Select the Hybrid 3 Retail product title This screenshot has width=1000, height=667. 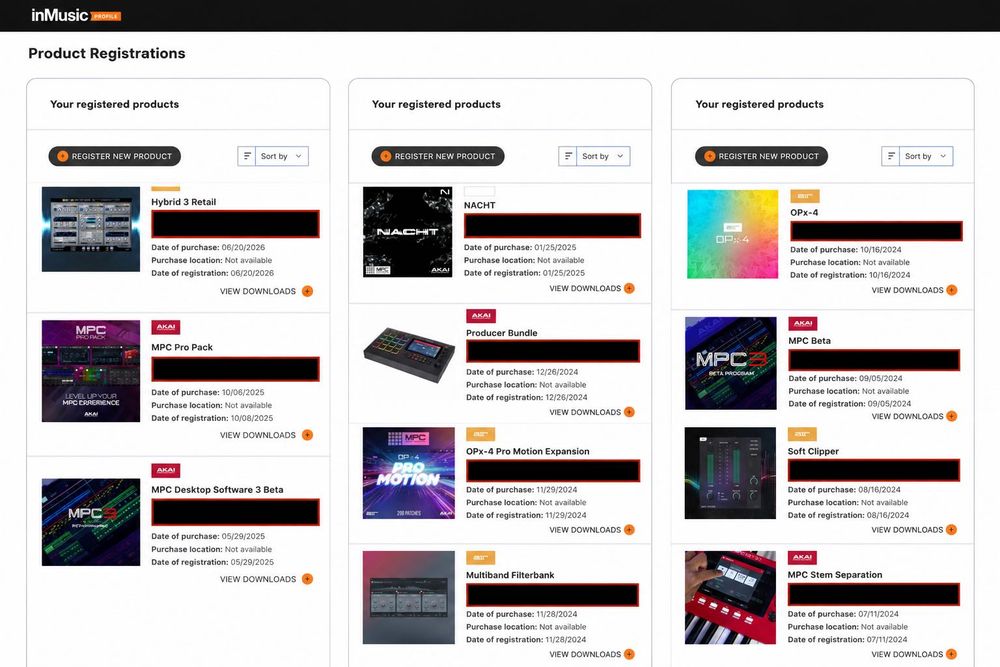tap(184, 202)
